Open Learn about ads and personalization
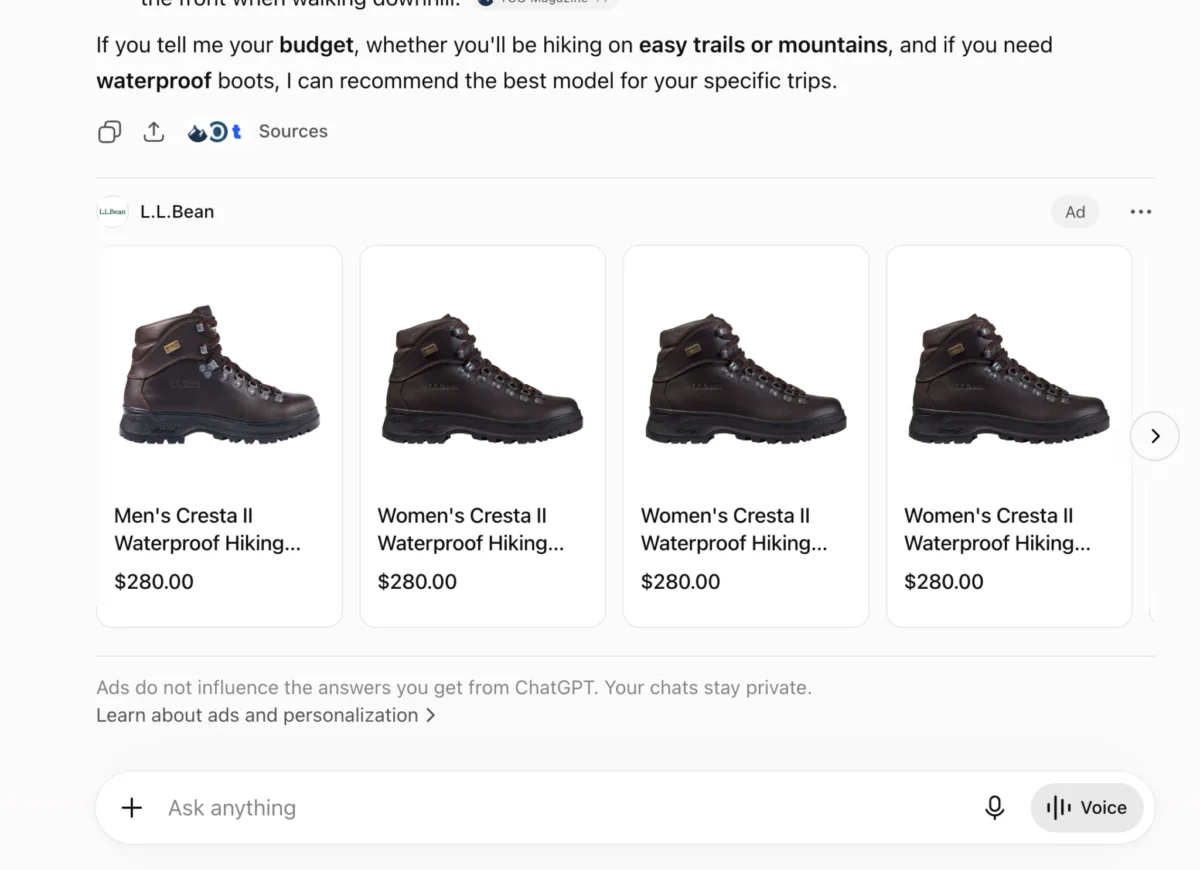Screen dimensions: 1200x870 [257, 715]
